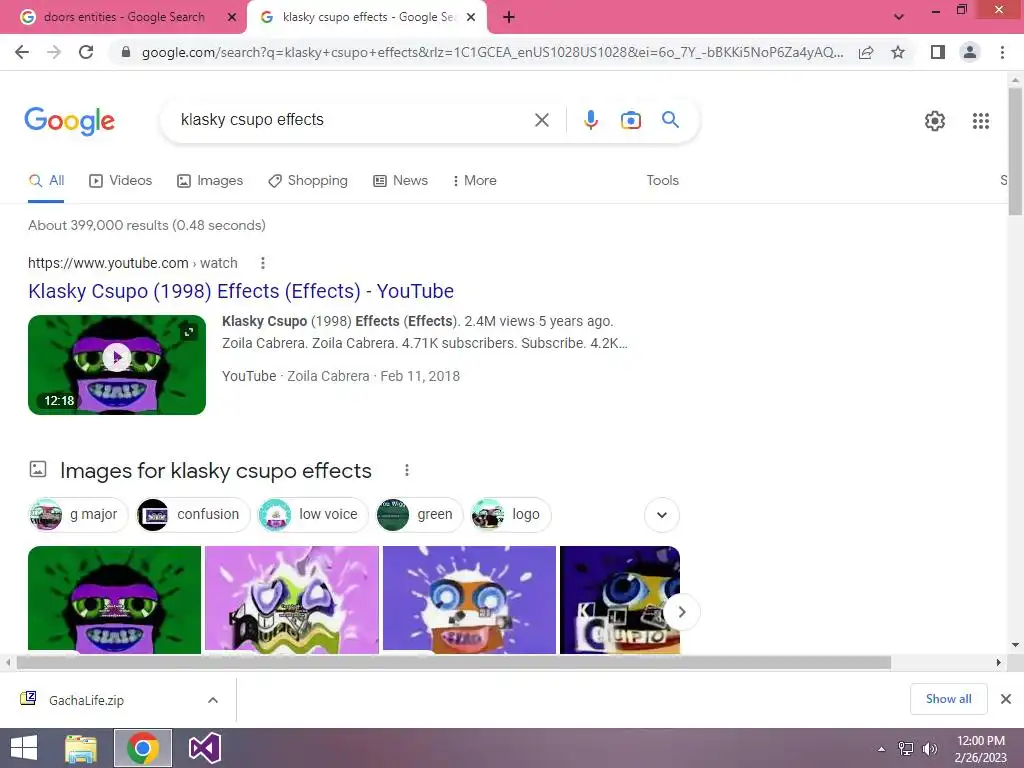Screen dimensions: 1024x768
Task: Go back to the previous page
Action: (x=22, y=52)
